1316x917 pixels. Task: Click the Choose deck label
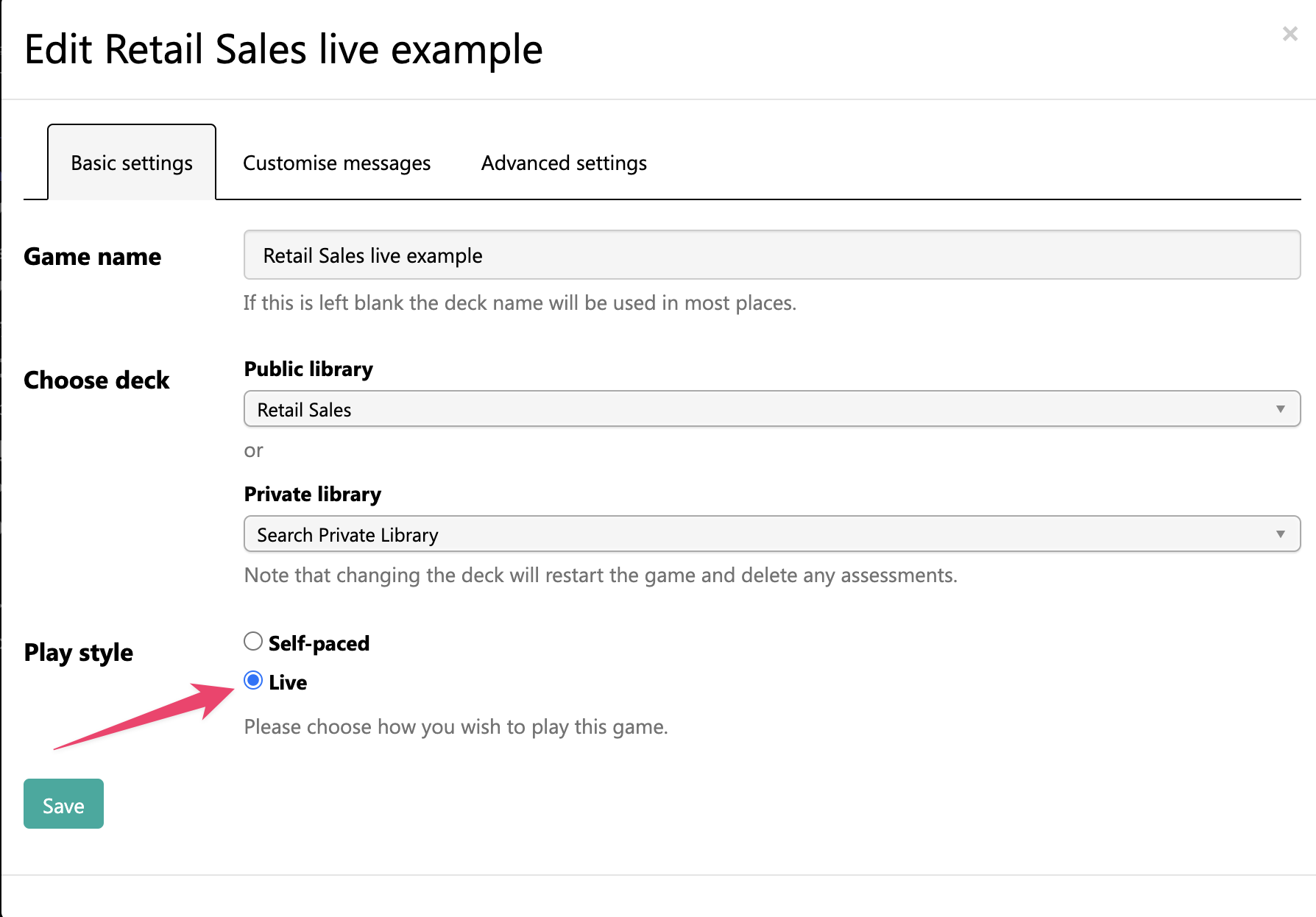(96, 380)
